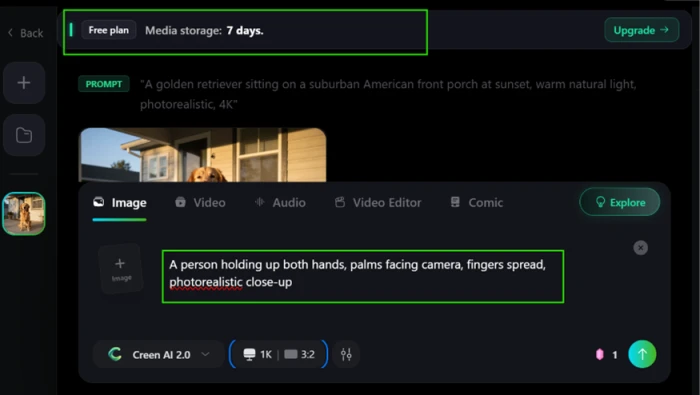Expand the Creen AI 2.0 model dropdown
Screen dimensions: 700x395
pyautogui.click(x=158, y=354)
